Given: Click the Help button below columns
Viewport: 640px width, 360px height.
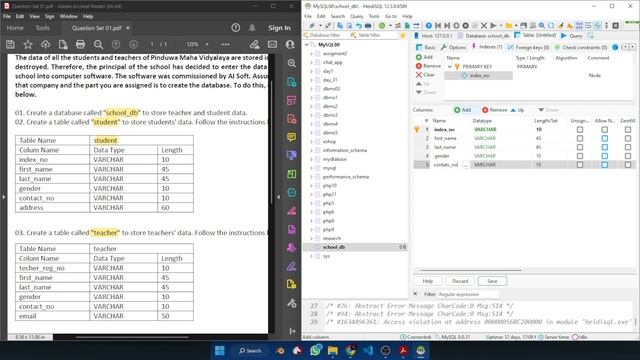Looking at the screenshot, I should tap(427, 281).
